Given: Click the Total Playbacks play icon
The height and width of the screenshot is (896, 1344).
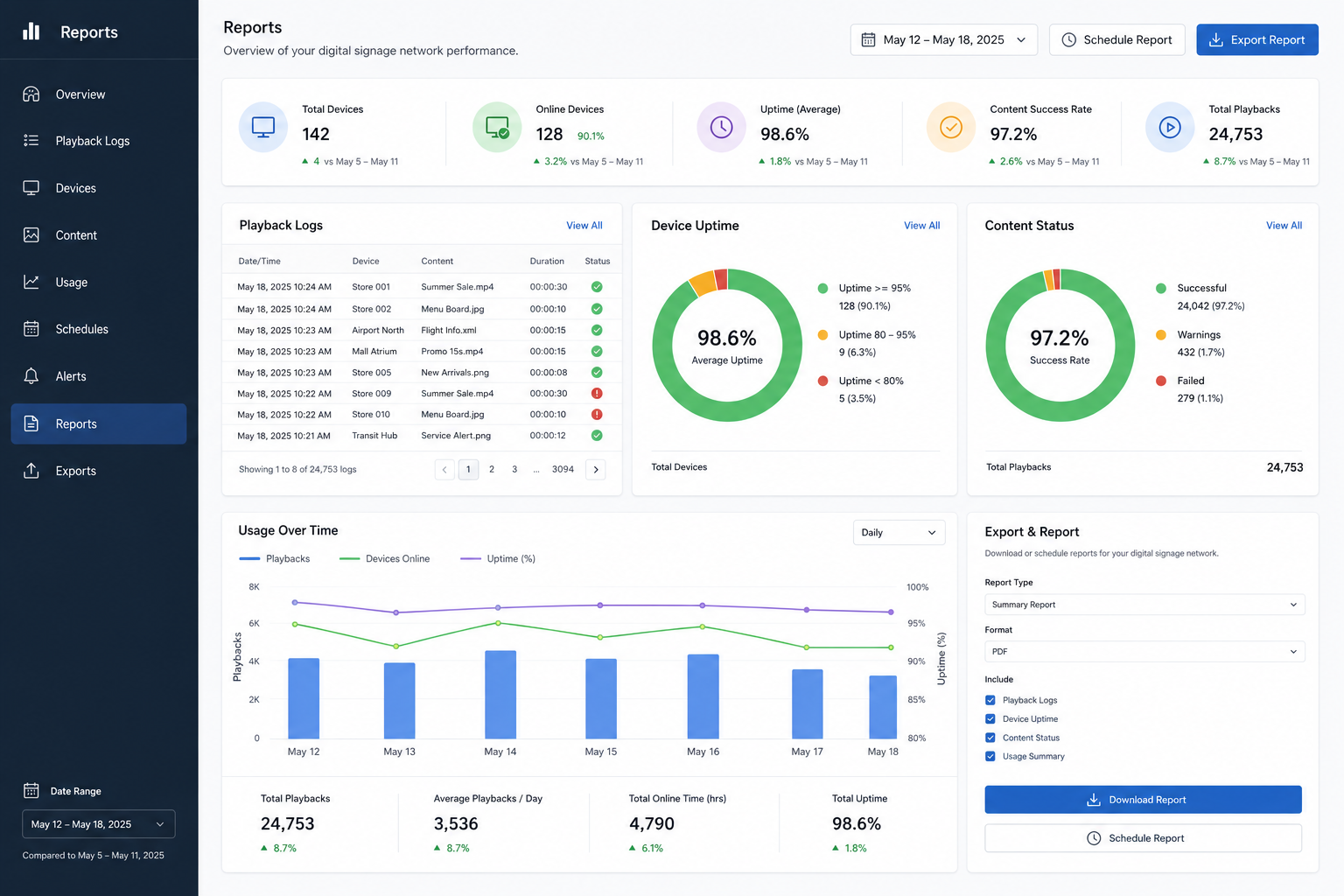Looking at the screenshot, I should pyautogui.click(x=1170, y=128).
